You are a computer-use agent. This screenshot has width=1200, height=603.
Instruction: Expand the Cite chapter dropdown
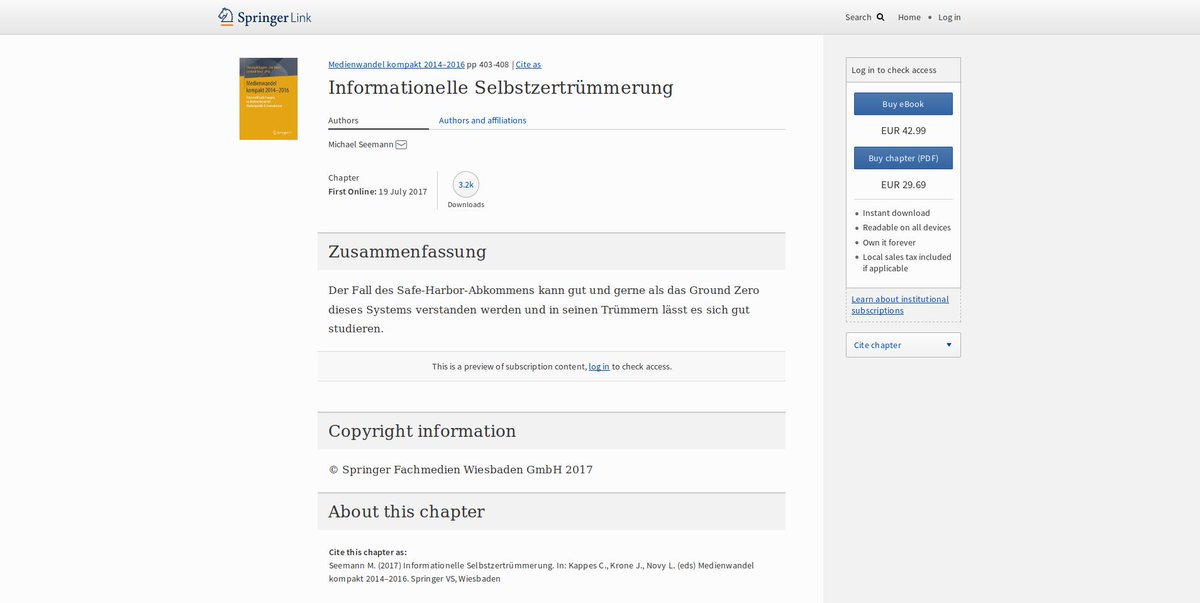[902, 345]
